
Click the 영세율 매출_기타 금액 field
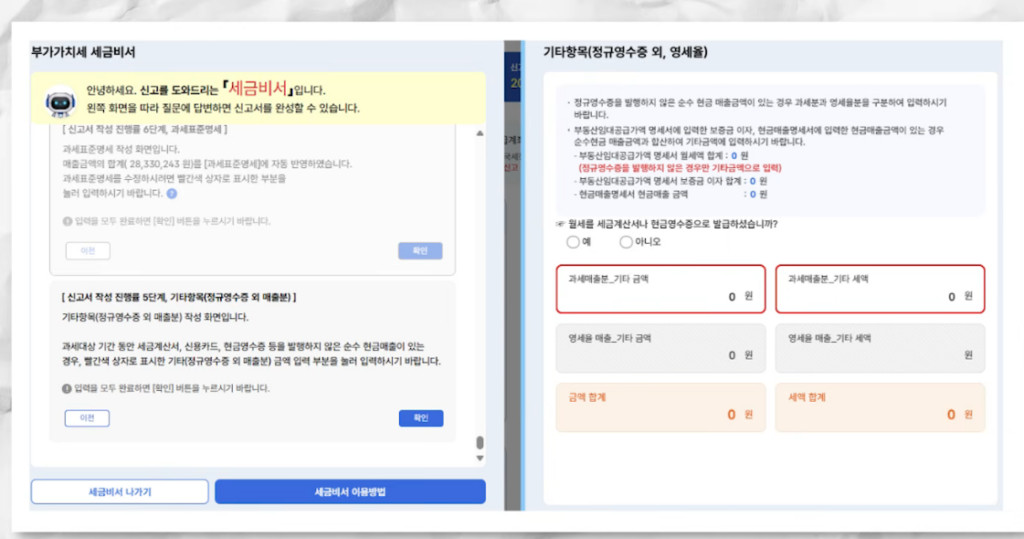[660, 348]
